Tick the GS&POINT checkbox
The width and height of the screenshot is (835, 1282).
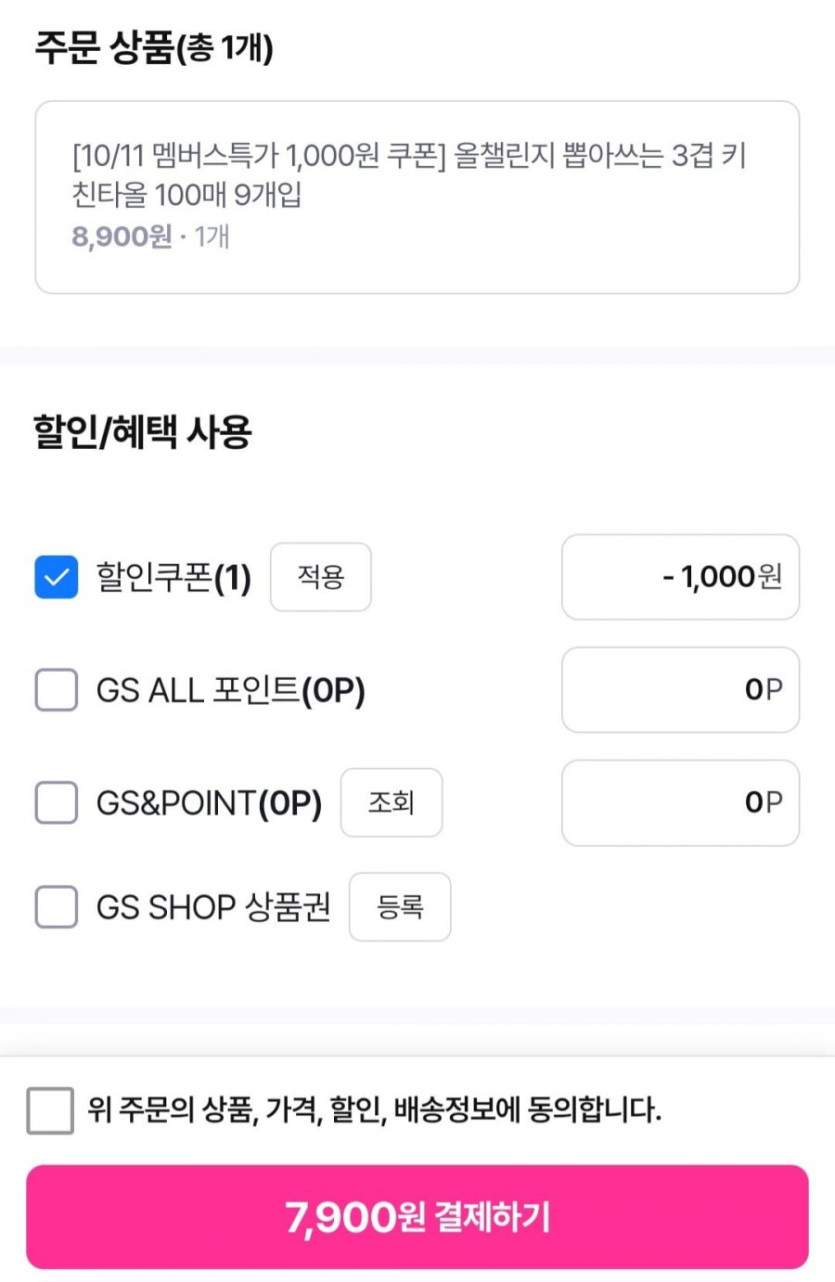point(56,803)
